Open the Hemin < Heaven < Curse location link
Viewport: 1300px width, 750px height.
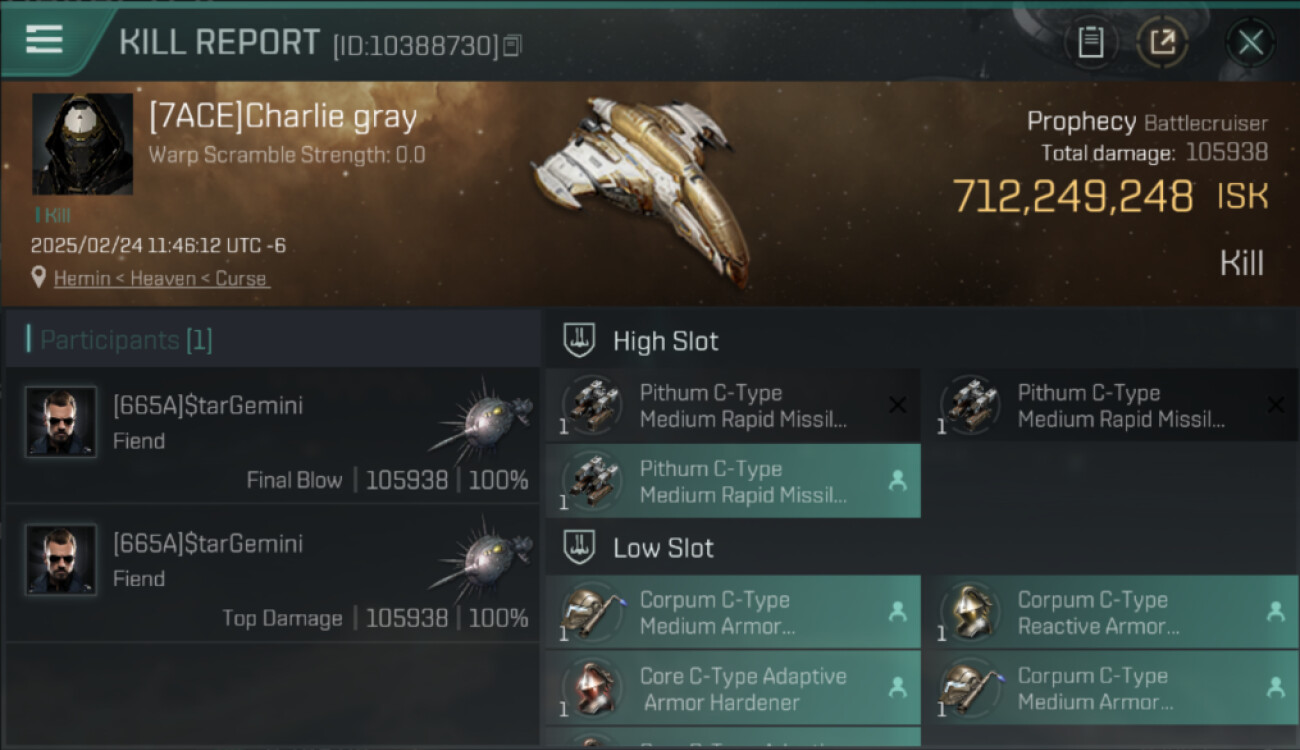point(161,279)
